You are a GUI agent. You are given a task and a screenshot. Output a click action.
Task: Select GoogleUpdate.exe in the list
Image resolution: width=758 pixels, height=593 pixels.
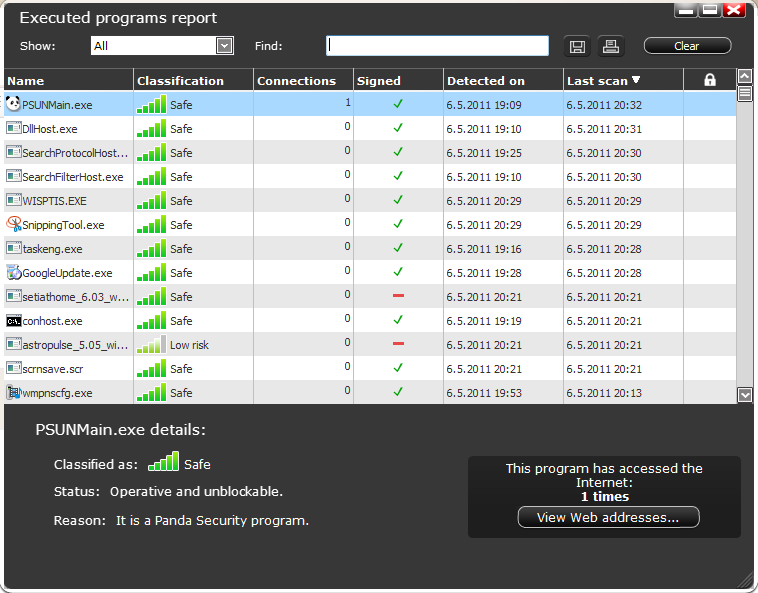coord(67,273)
